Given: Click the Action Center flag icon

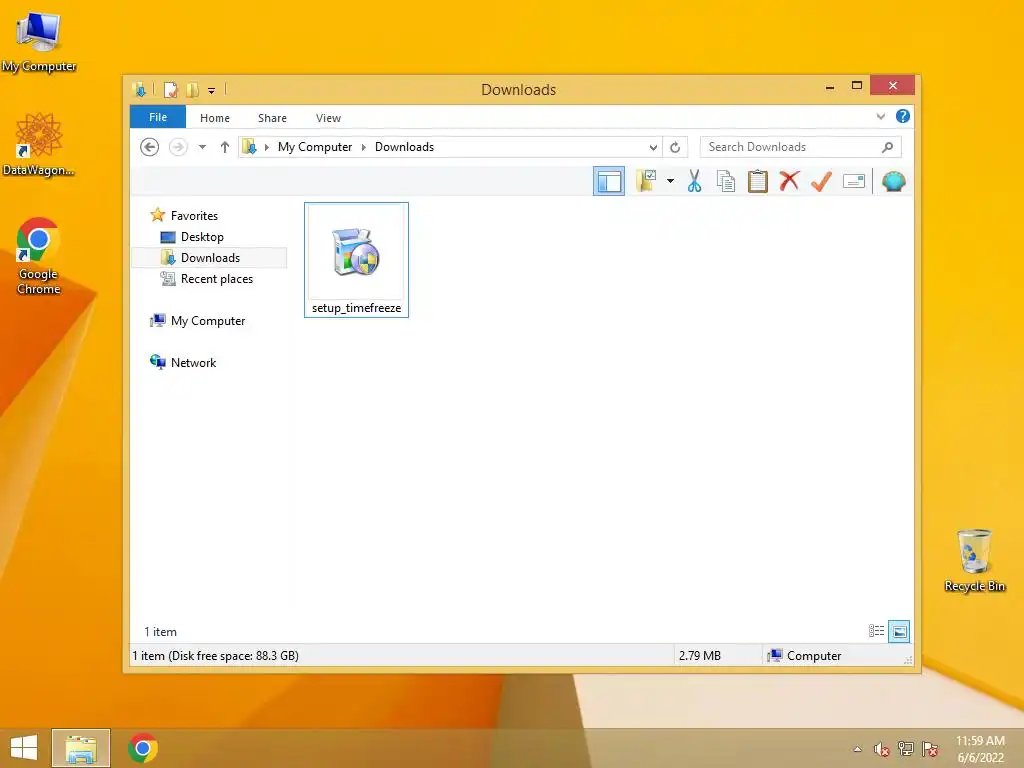Looking at the screenshot, I should pyautogui.click(x=930, y=749).
